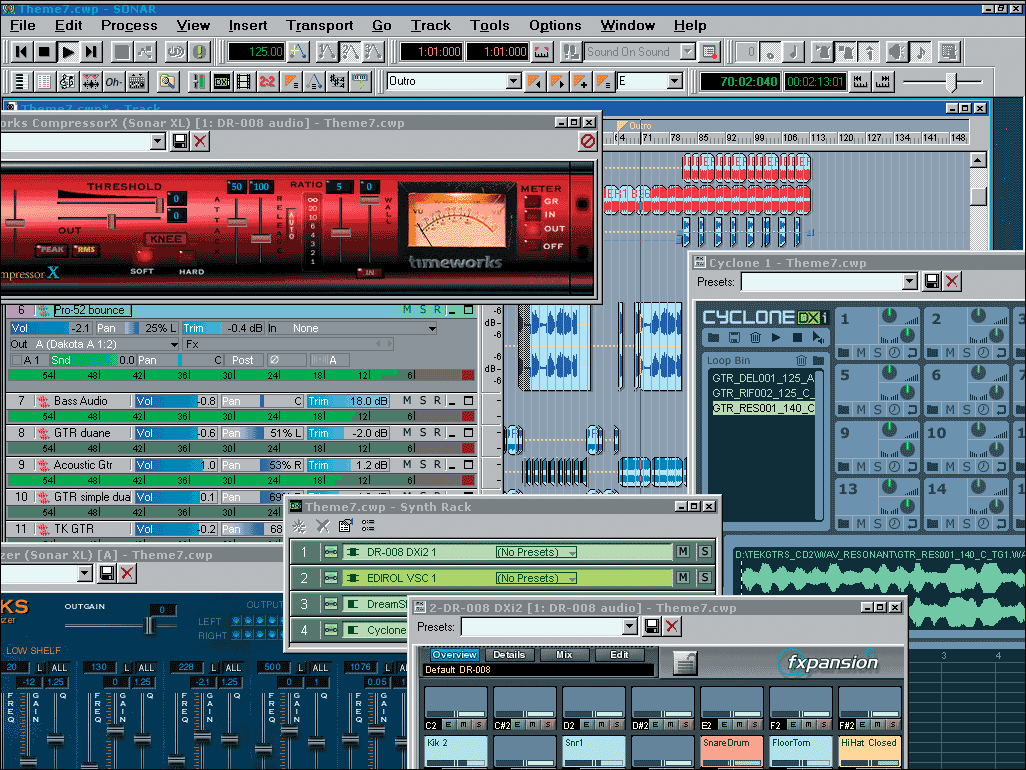Screen dimensions: 1026x770
Task: Open the Lyrics view icon labeled Oh-
Action: (114, 82)
